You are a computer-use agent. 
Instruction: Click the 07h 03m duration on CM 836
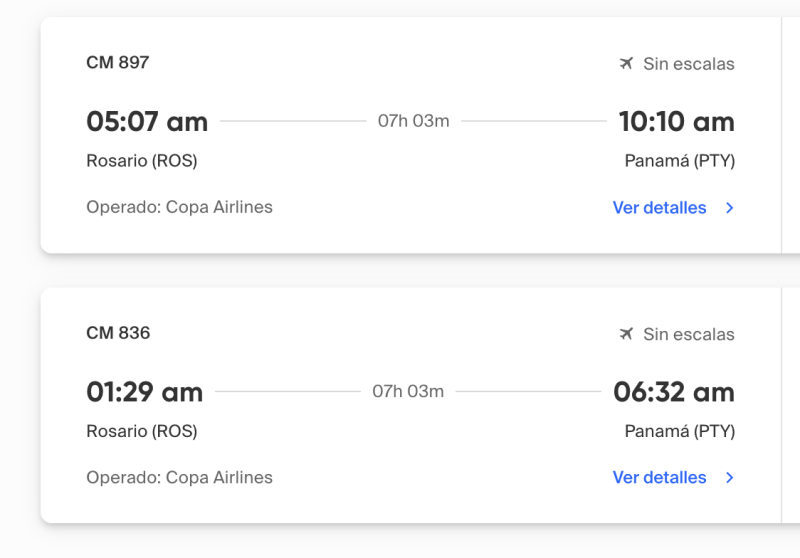tap(408, 391)
